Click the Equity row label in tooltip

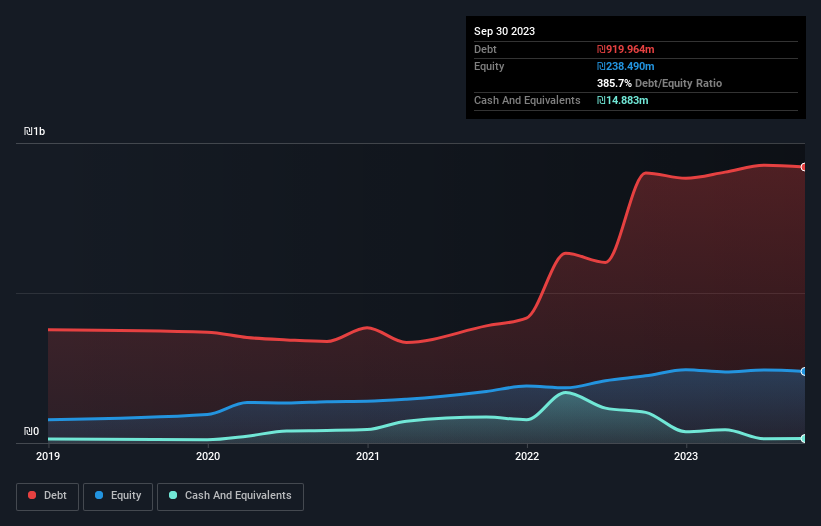pyautogui.click(x=489, y=66)
